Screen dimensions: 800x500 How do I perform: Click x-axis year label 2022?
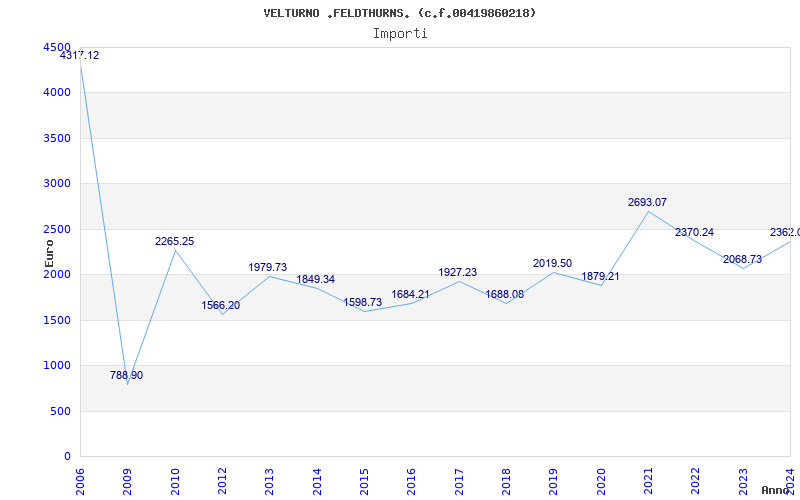[x=695, y=481]
